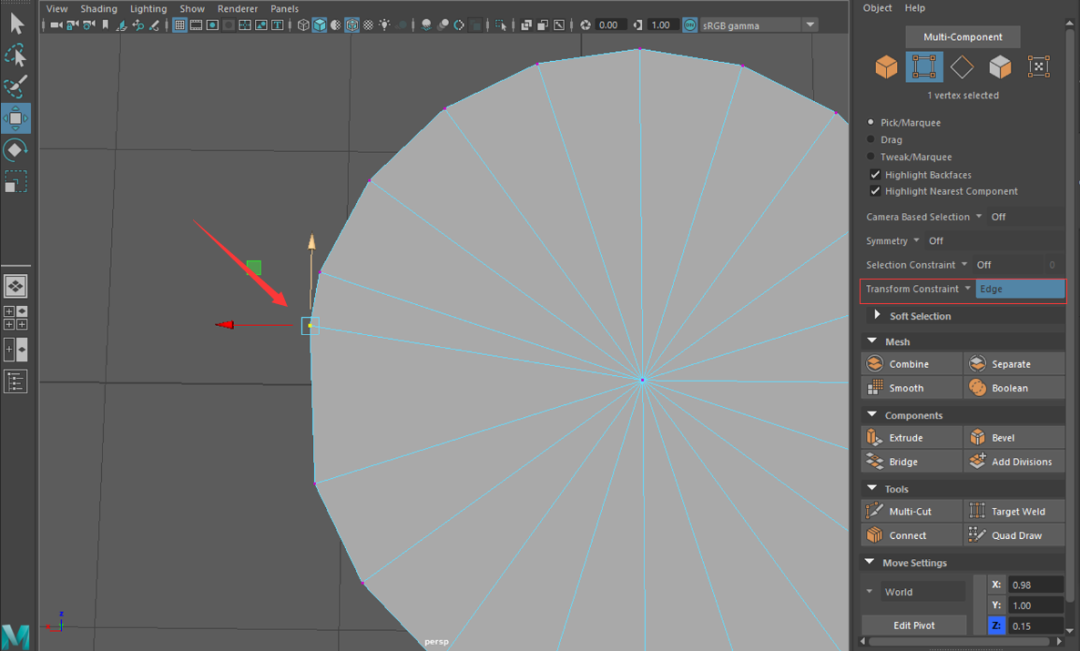Screen dimensions: 1080x651
Task: Select the Drag radio option
Action: 871,139
